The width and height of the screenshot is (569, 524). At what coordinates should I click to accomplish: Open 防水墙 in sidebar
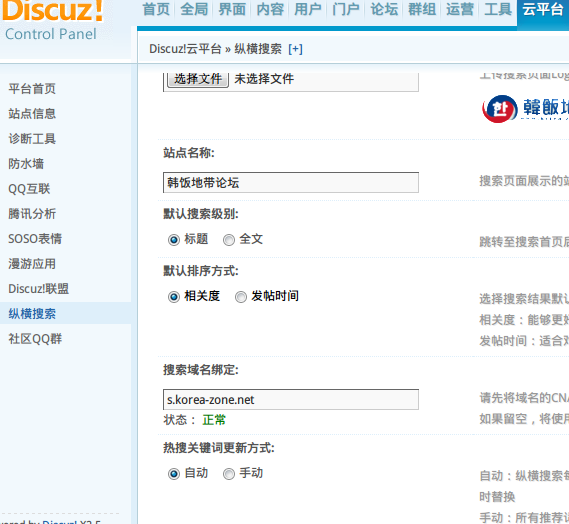coord(26,164)
